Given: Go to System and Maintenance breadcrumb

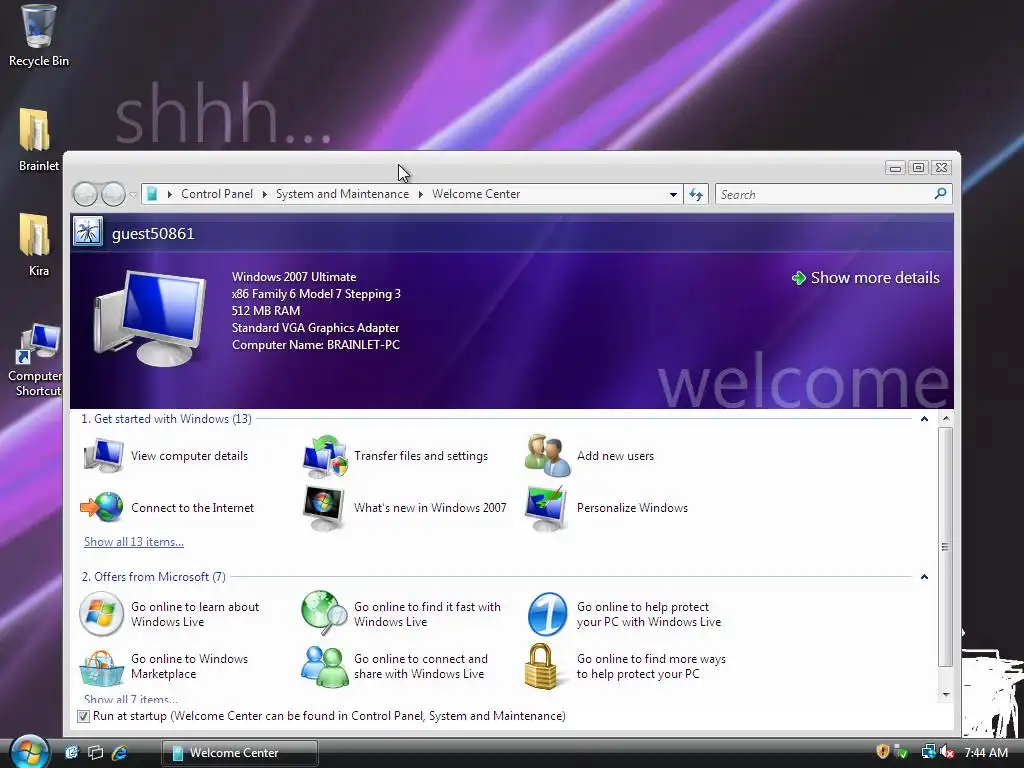Looking at the screenshot, I should (342, 194).
